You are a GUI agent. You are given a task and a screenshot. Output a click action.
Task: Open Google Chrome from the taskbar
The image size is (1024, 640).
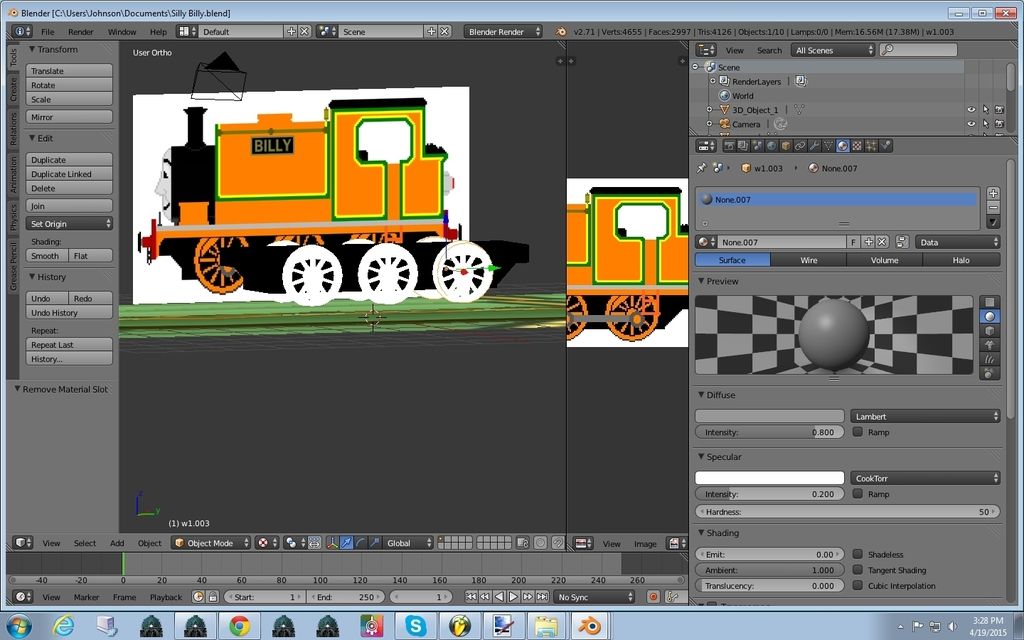239,626
